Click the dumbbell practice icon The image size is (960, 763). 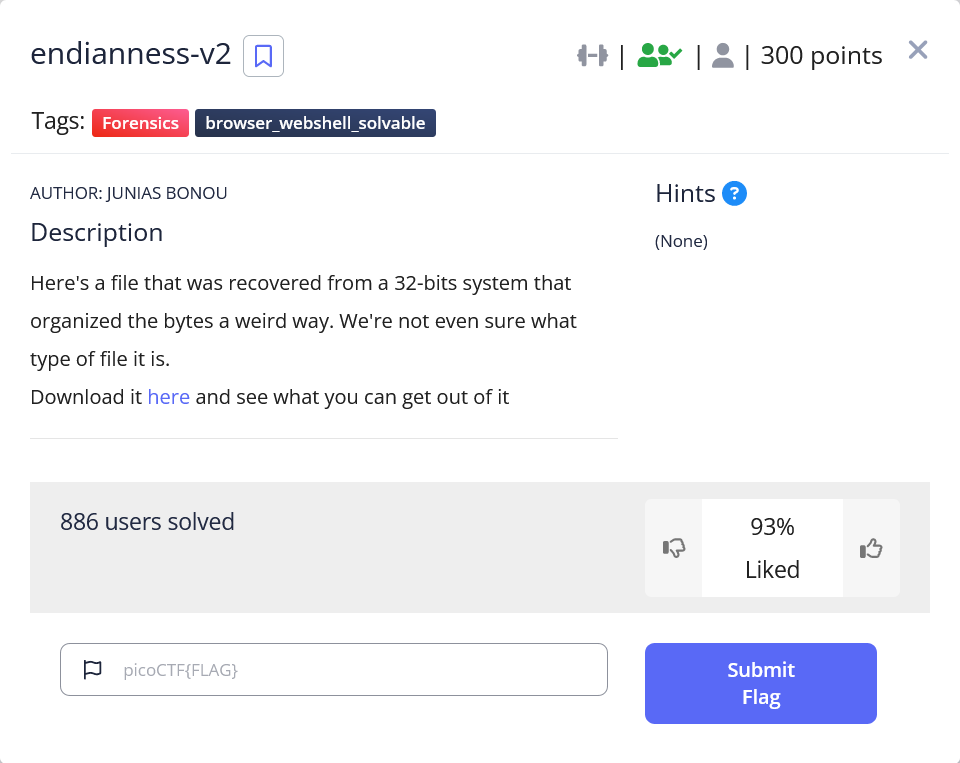[x=592, y=56]
